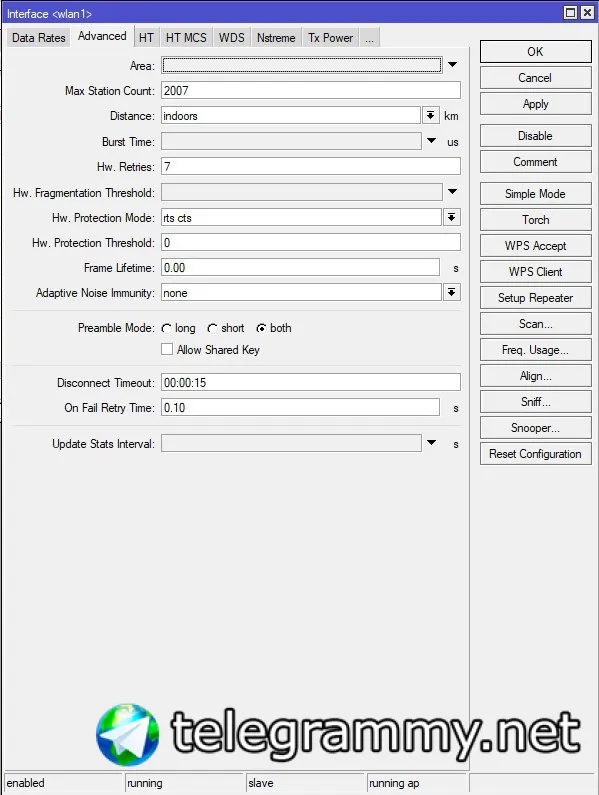Show more tabs with the ellipsis
This screenshot has height=795, width=599.
(369, 38)
